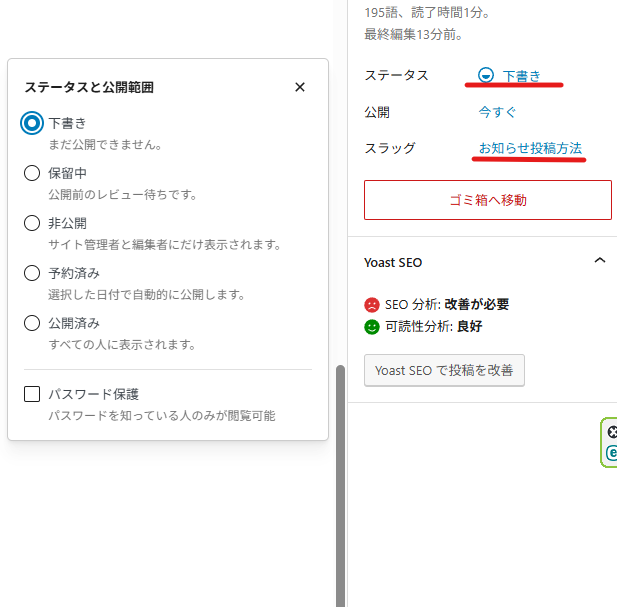Image resolution: width=617 pixels, height=607 pixels.
Task: Set status to 非公開
Action: [32, 223]
